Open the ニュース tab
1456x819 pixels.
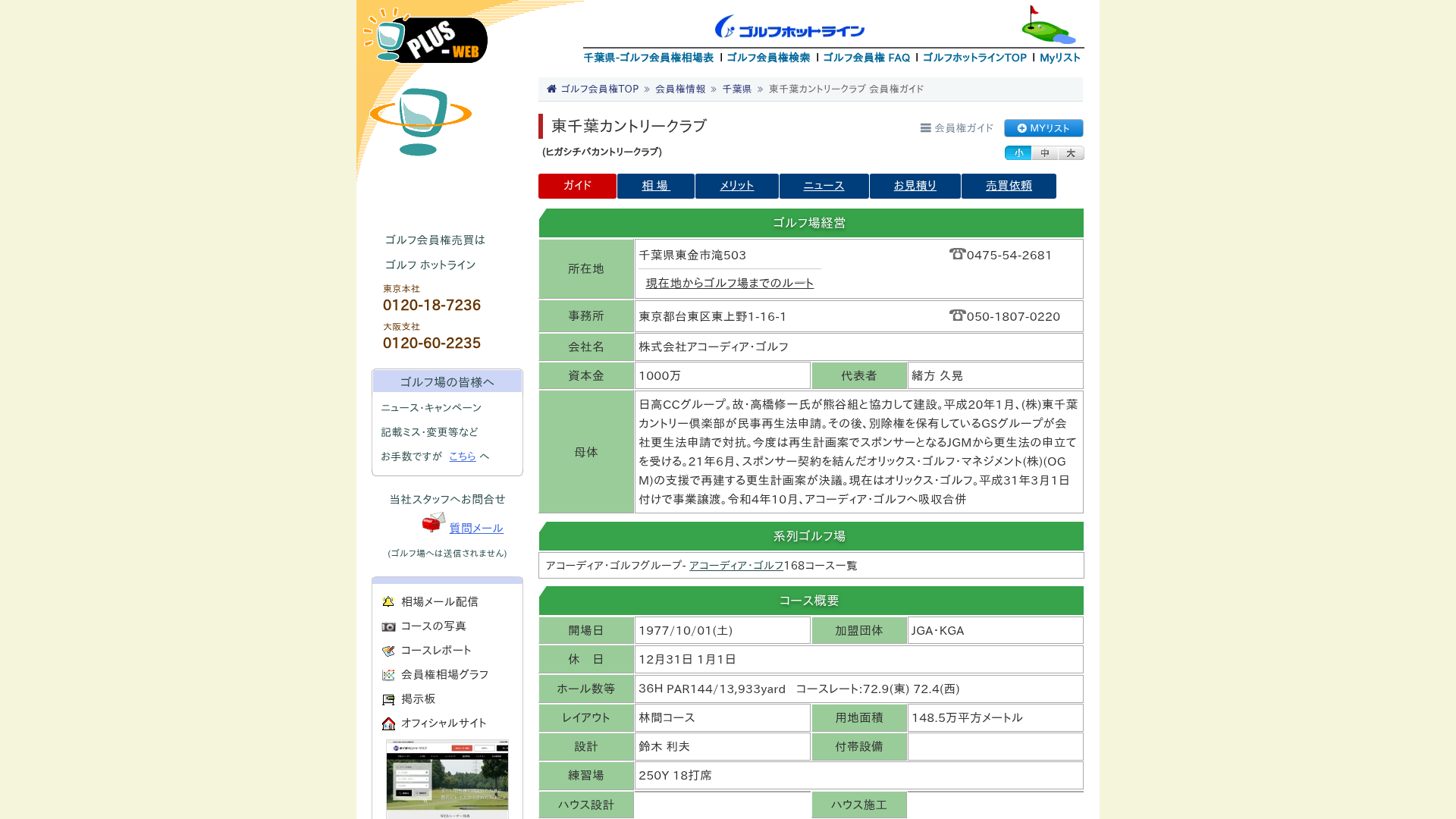(x=824, y=186)
